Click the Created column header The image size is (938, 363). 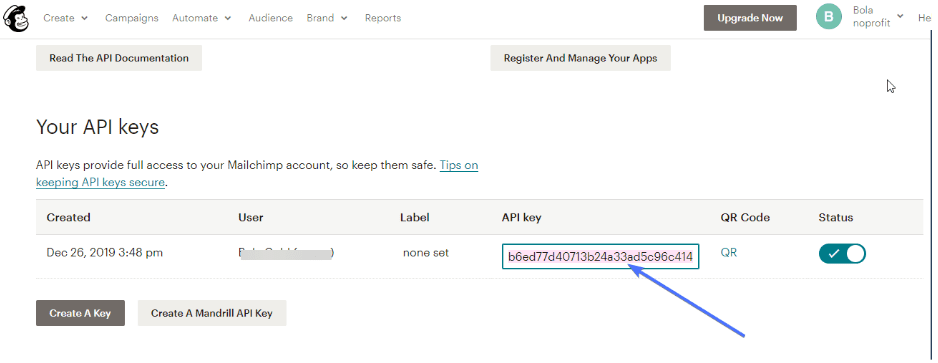point(69,217)
